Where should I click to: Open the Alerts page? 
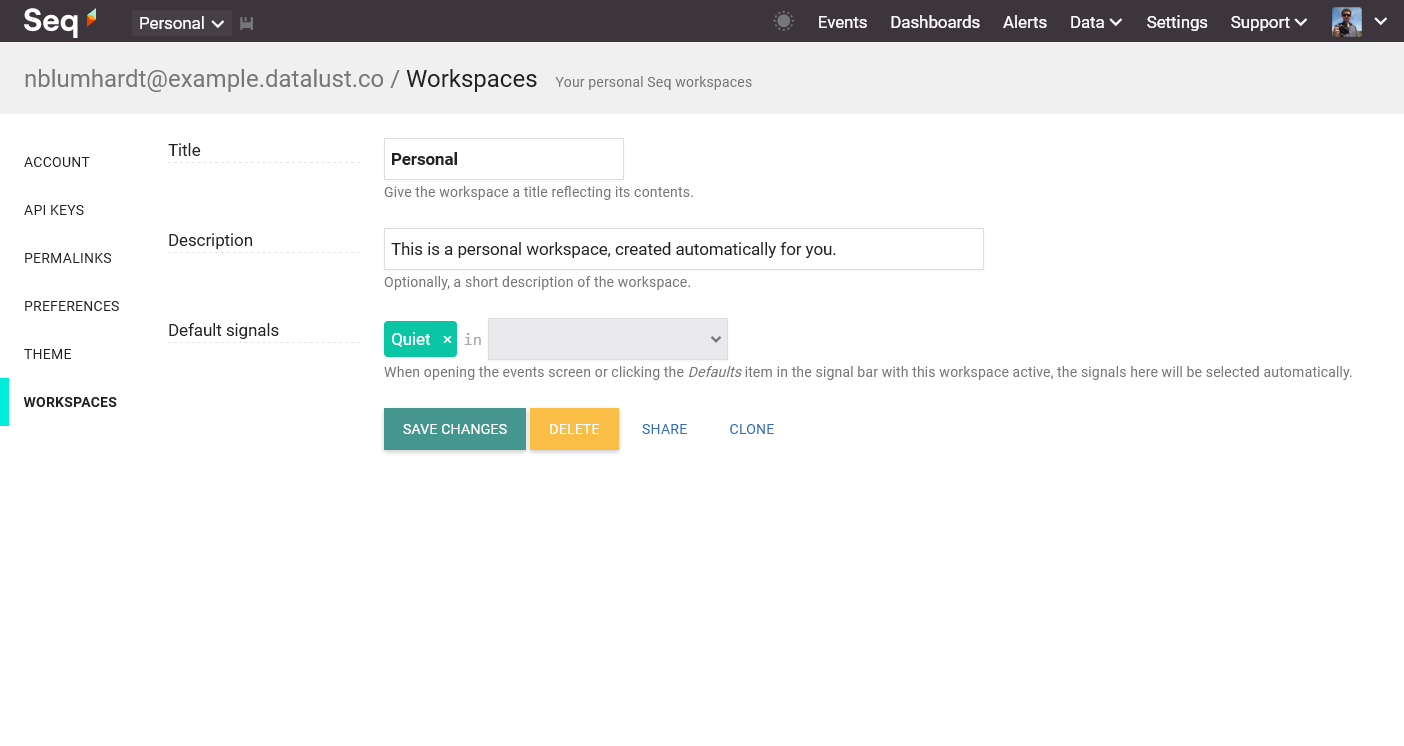click(1025, 22)
